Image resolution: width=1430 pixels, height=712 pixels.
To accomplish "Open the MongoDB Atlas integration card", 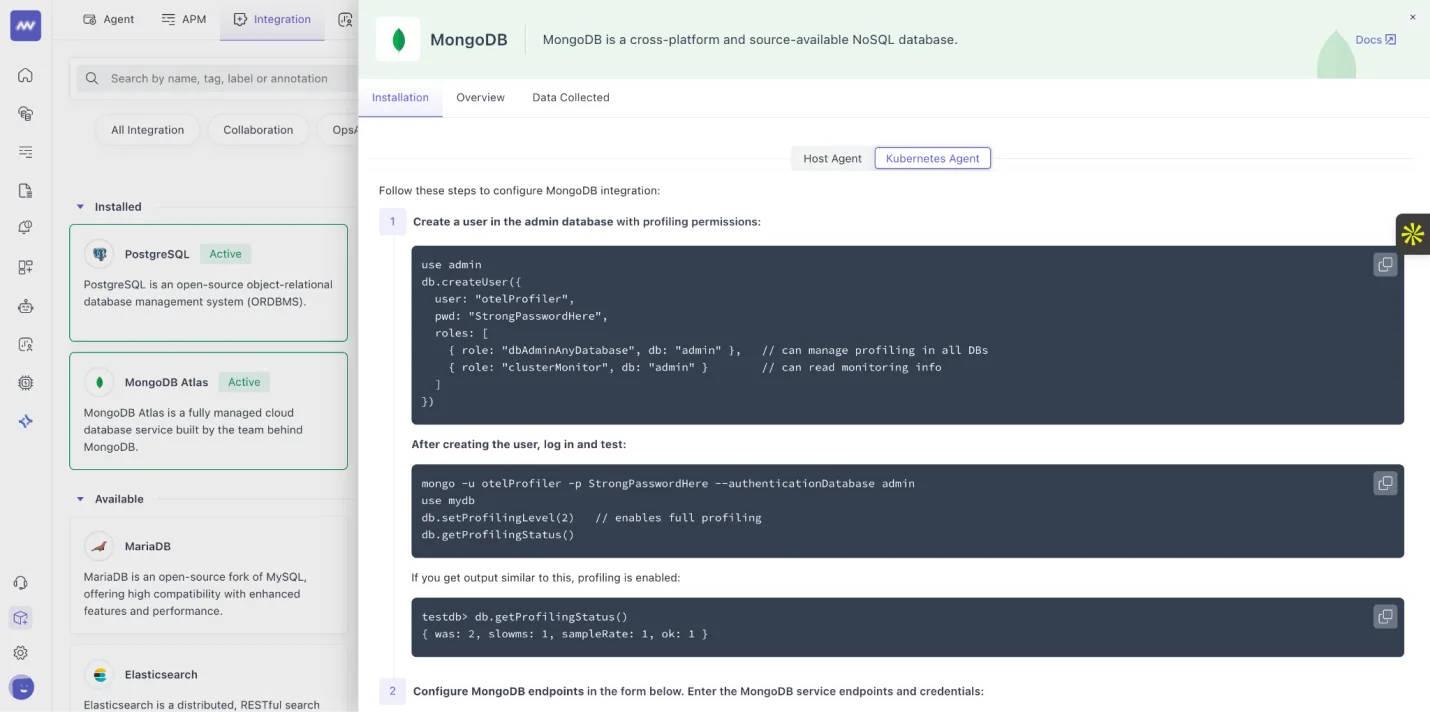I will pos(208,411).
